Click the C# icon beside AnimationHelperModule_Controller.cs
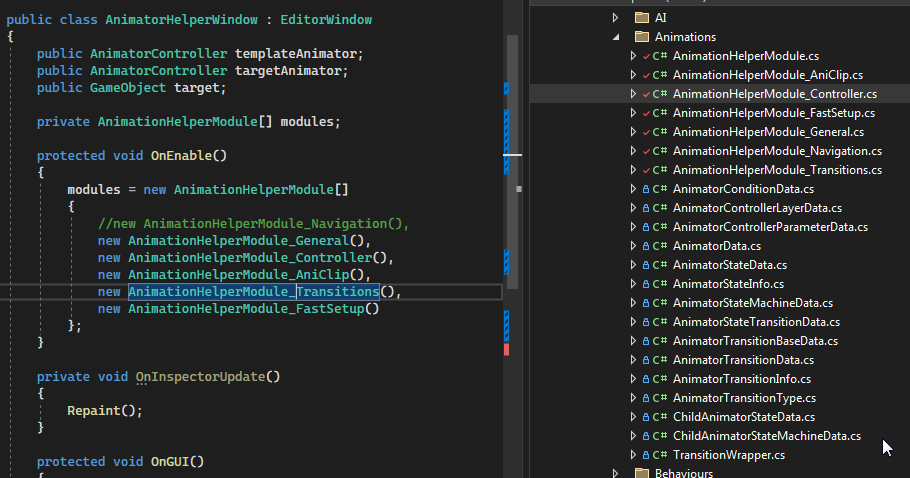This screenshot has width=910, height=478. pyautogui.click(x=660, y=94)
